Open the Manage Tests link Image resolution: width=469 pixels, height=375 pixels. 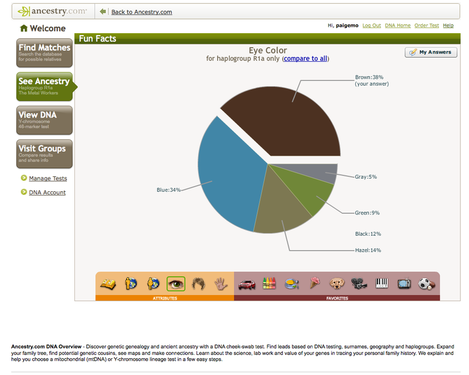pyautogui.click(x=48, y=178)
